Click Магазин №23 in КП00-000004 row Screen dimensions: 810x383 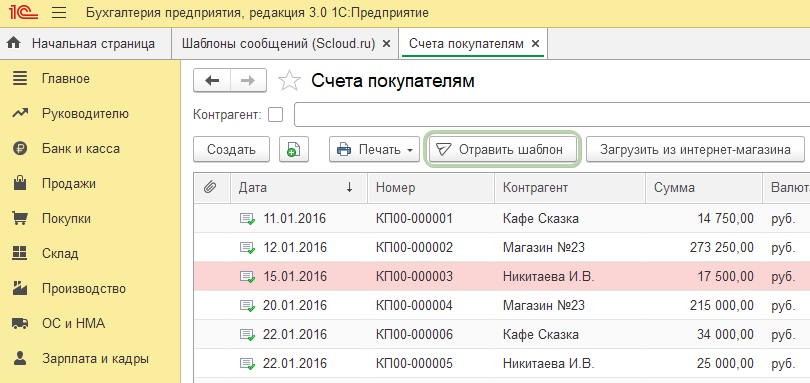coord(544,305)
